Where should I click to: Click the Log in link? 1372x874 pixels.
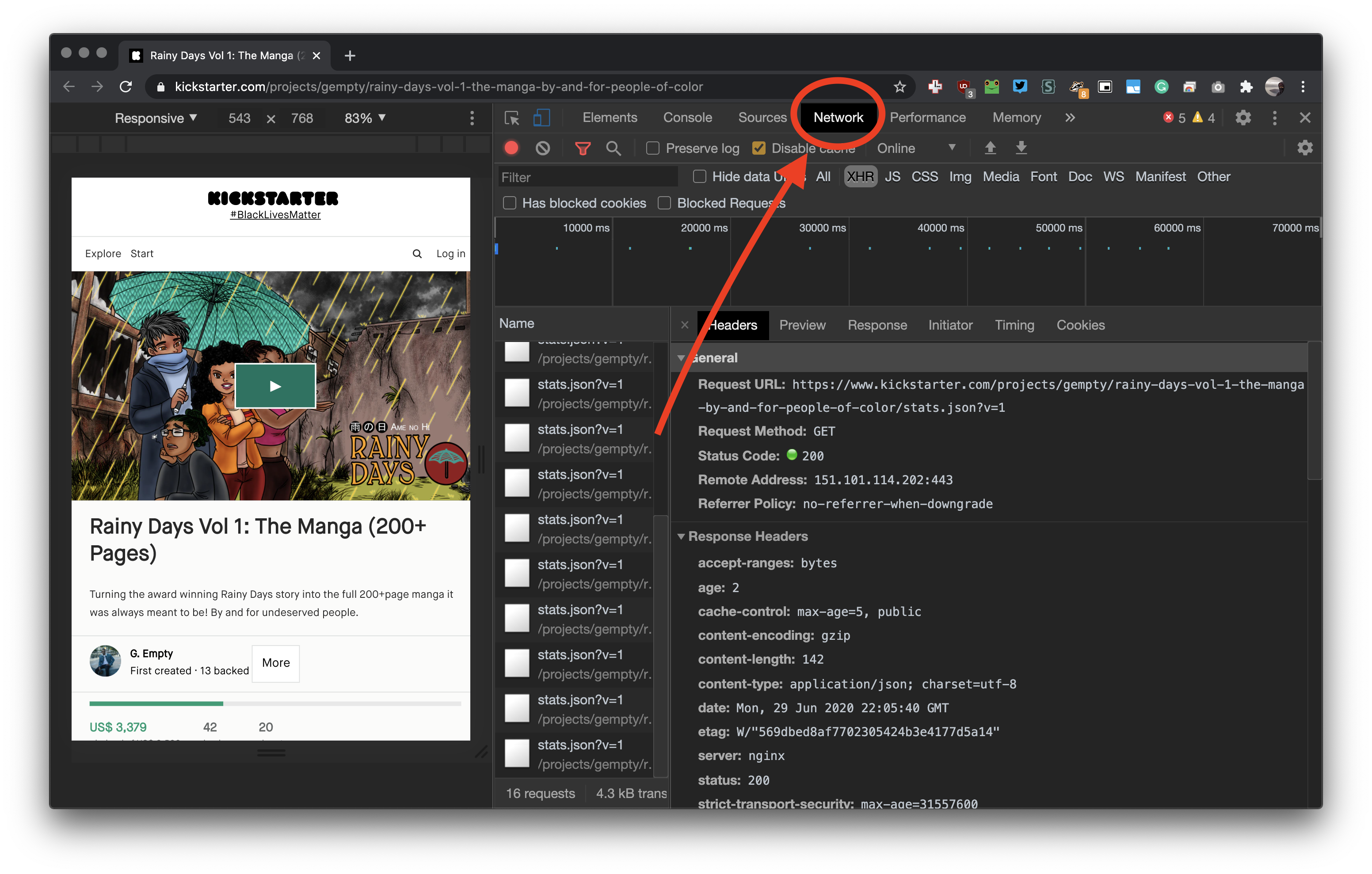451,254
